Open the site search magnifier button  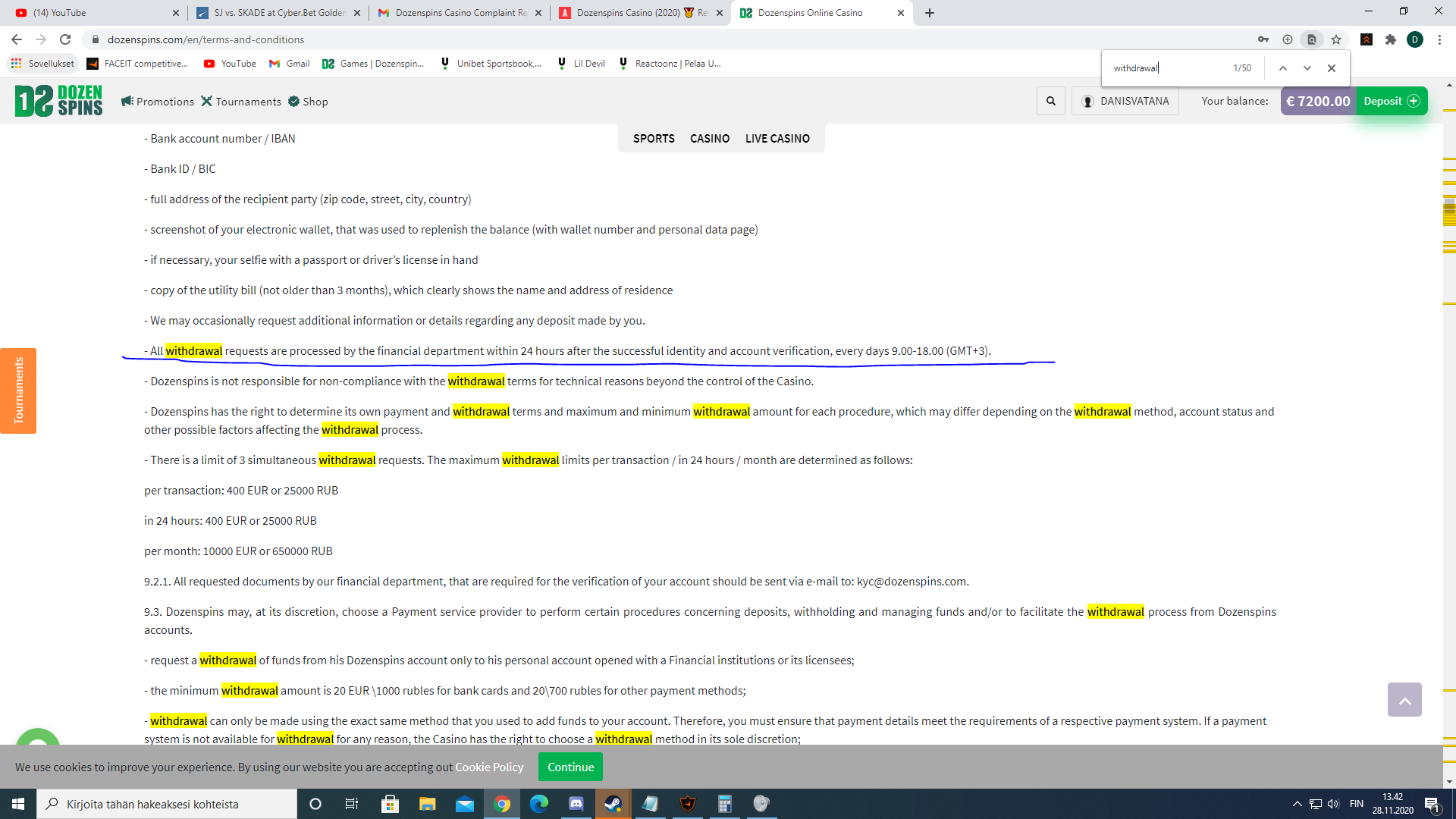[x=1051, y=101]
